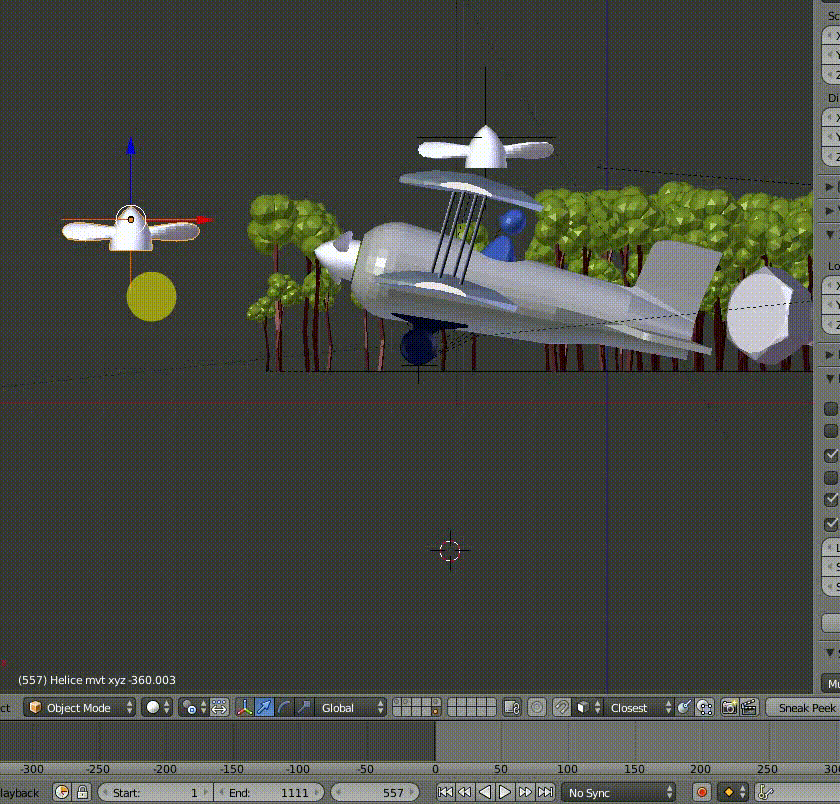Select the rotate manipulator icon
The height and width of the screenshot is (804, 840).
285,707
